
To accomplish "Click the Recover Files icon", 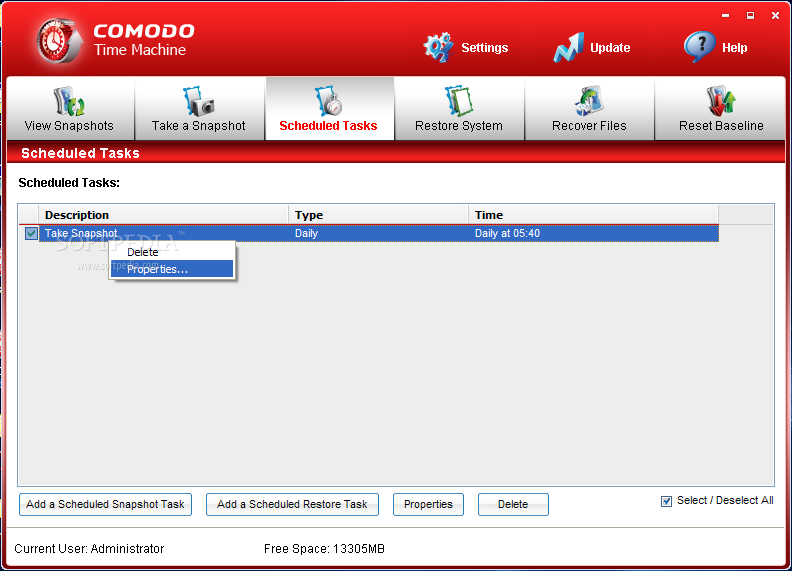I will click(589, 101).
